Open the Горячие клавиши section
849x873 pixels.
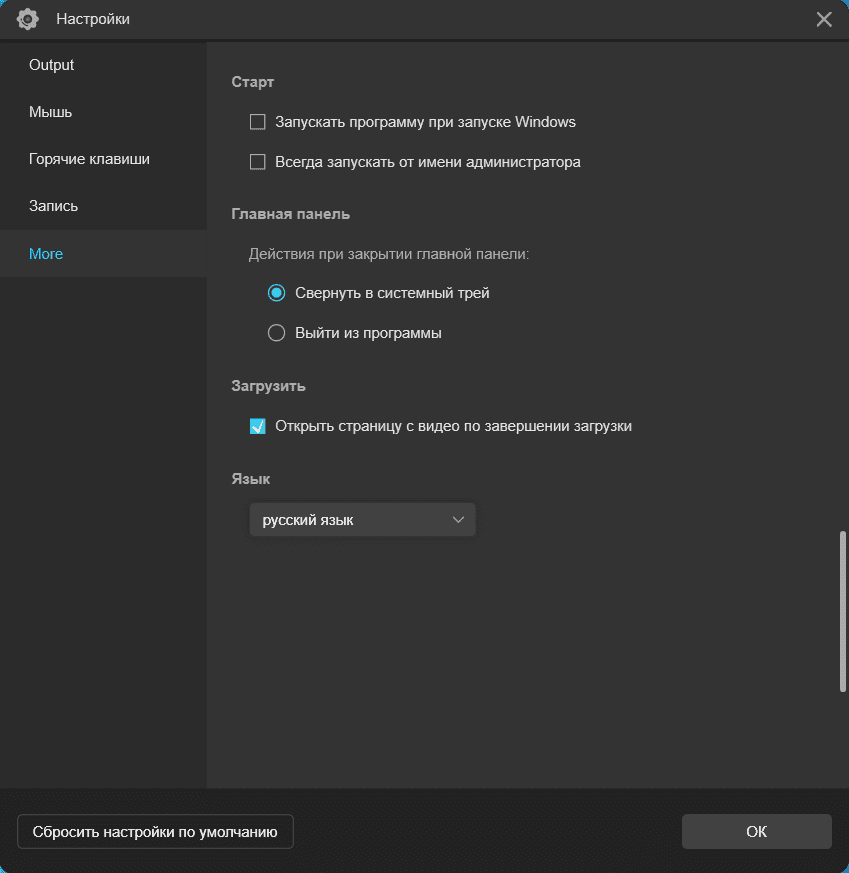tap(104, 159)
